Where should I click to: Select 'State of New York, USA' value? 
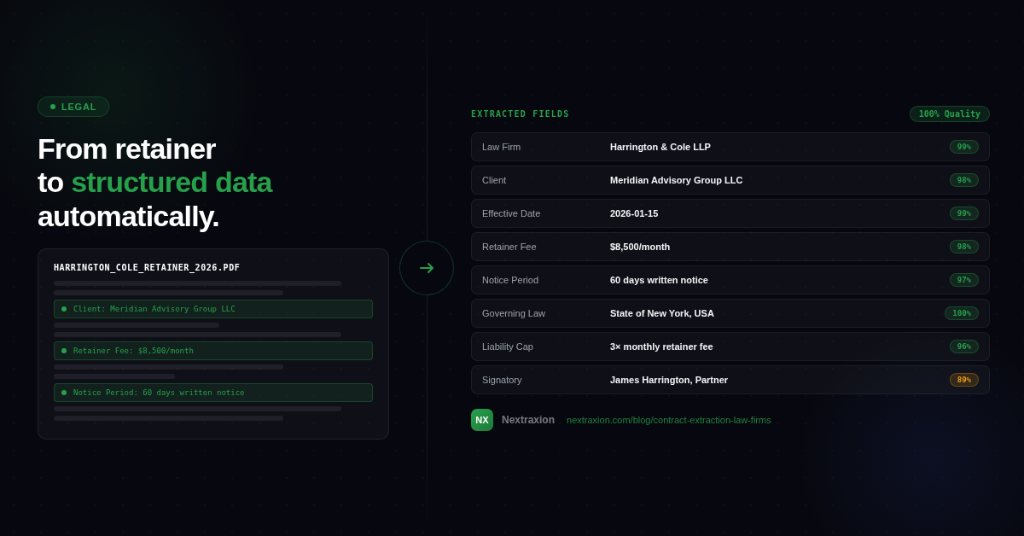point(662,313)
